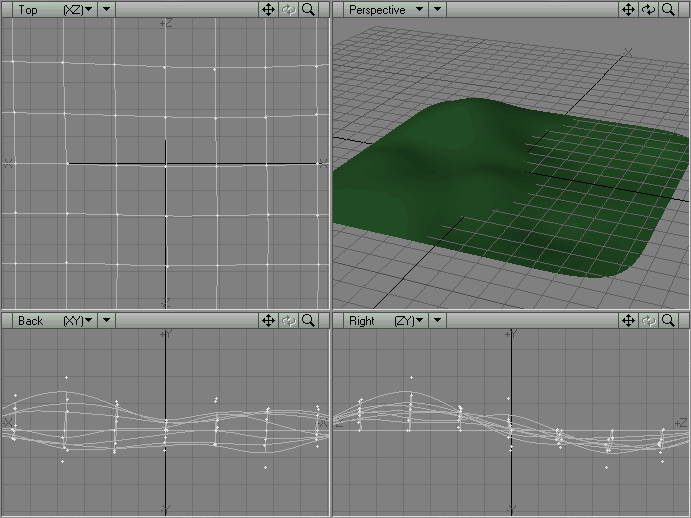Zoom magnifier in the Perspective viewport
This screenshot has width=691, height=518.
669,9
